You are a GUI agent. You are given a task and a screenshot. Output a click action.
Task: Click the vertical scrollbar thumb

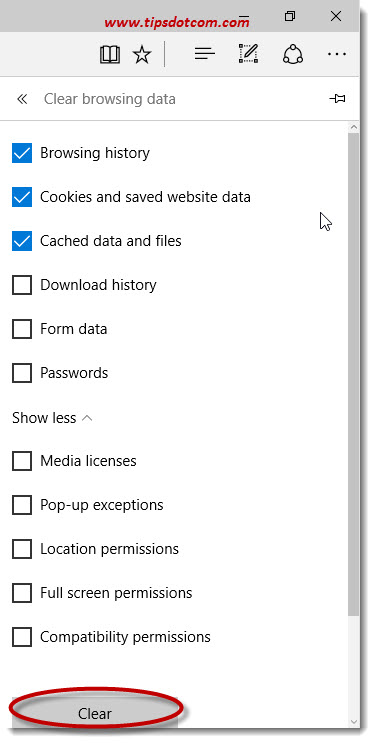(353, 374)
